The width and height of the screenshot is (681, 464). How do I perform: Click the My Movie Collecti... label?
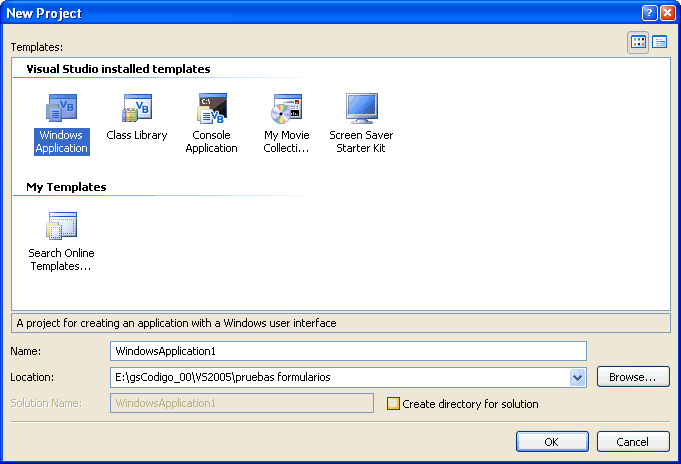tap(286, 142)
